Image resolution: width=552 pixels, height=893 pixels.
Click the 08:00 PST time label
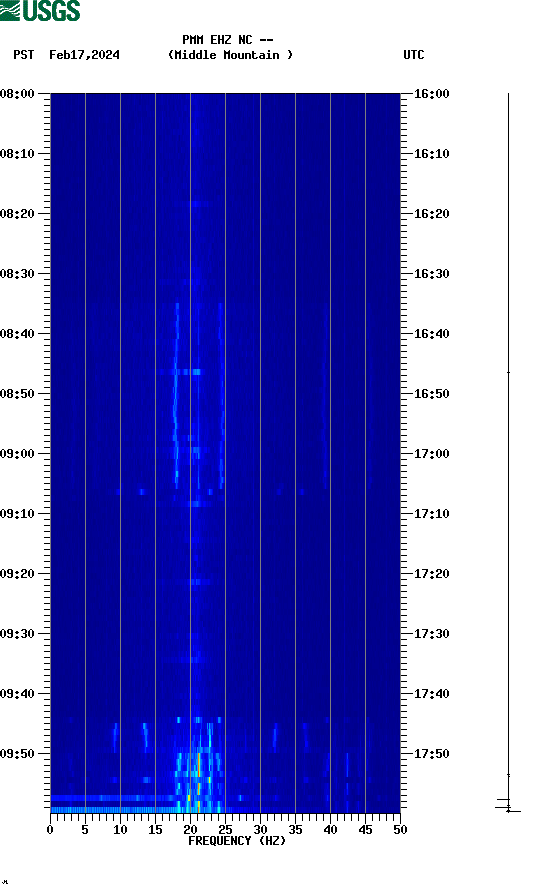17,93
